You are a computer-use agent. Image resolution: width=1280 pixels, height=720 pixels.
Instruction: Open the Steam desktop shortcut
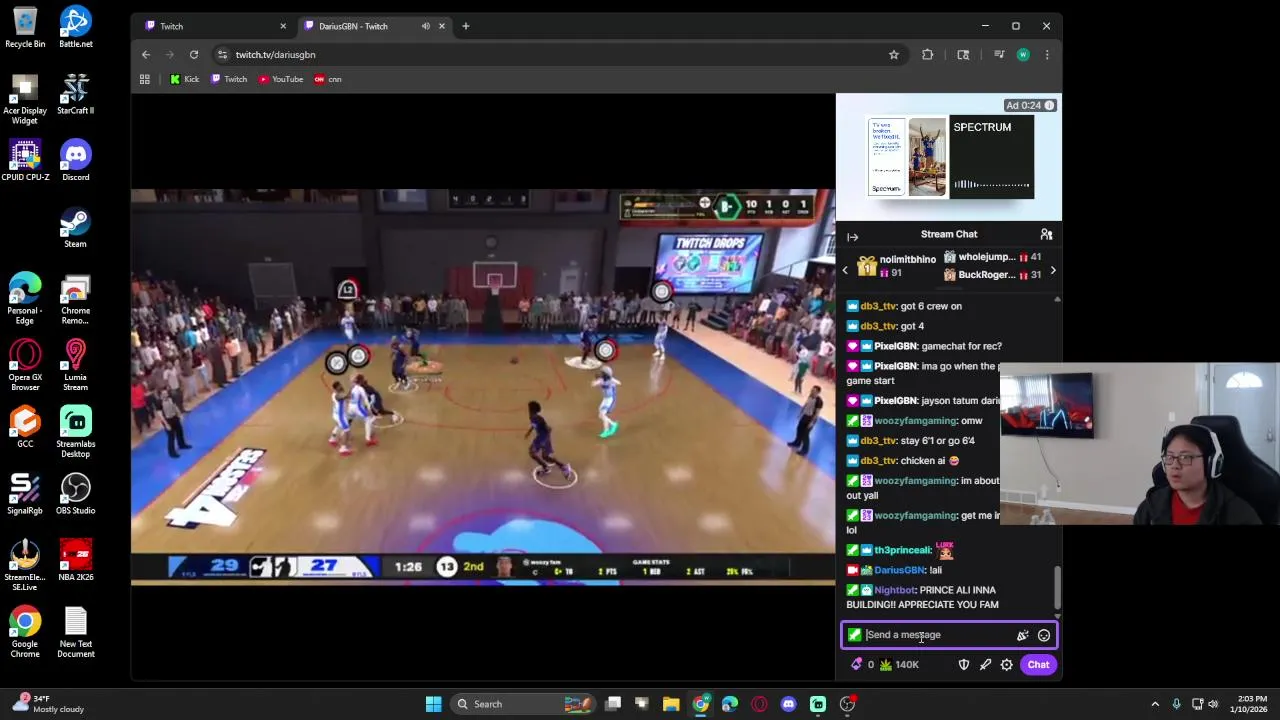75,228
